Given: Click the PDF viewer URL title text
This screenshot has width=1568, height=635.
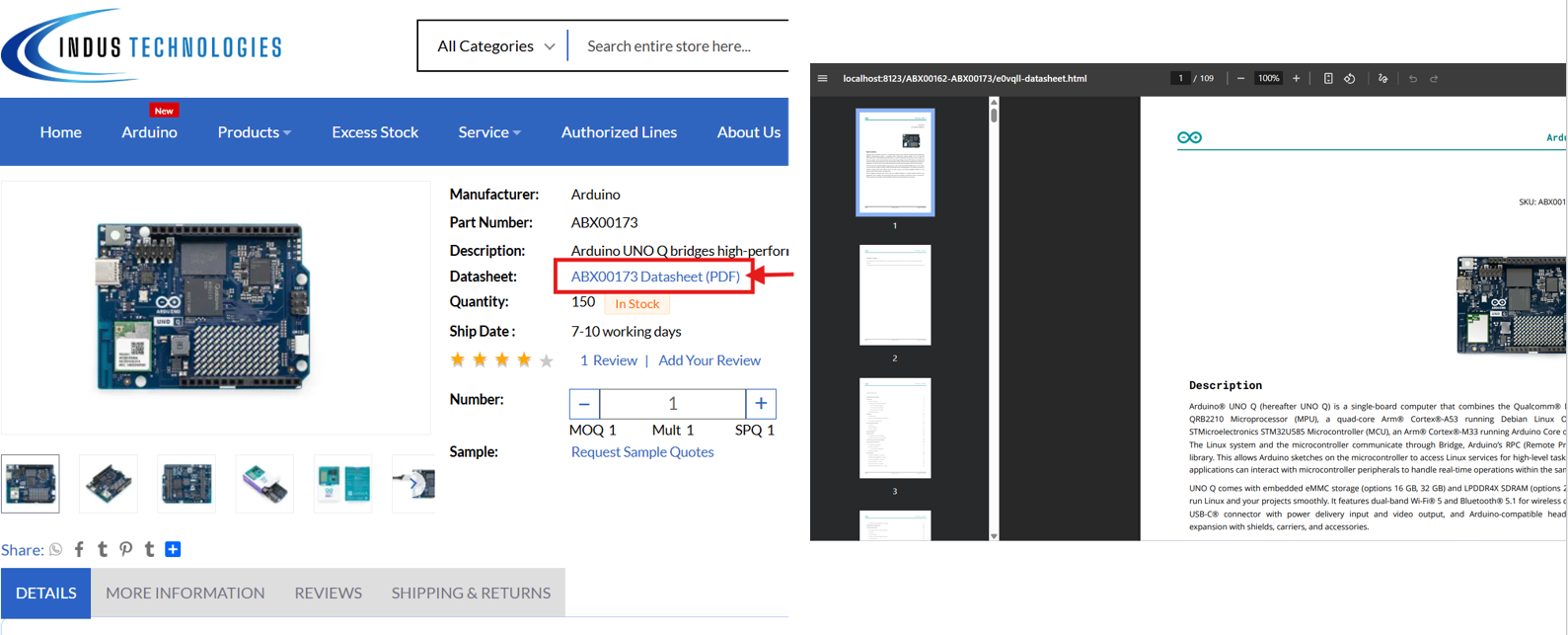Looking at the screenshot, I should (964, 78).
